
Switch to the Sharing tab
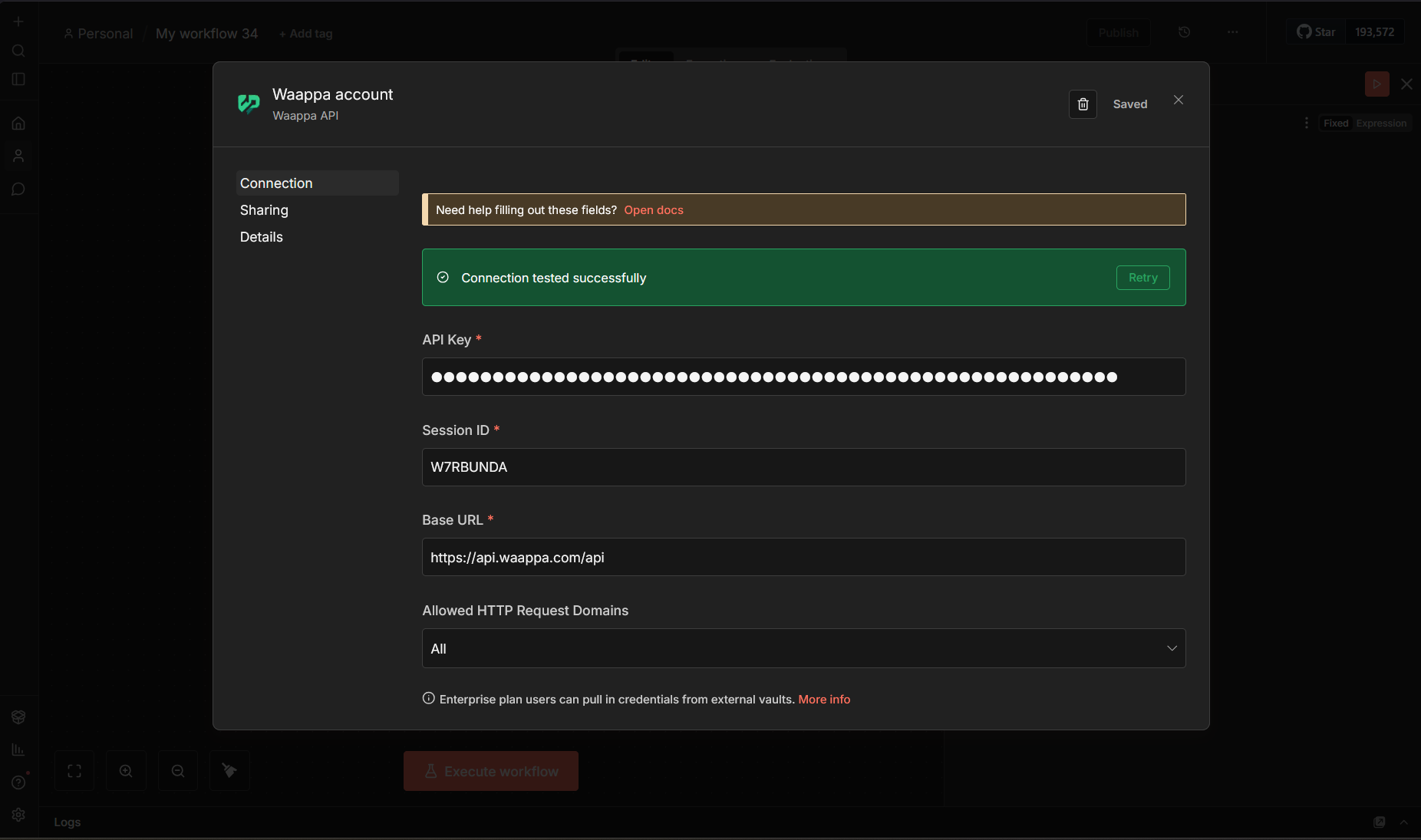(x=264, y=209)
